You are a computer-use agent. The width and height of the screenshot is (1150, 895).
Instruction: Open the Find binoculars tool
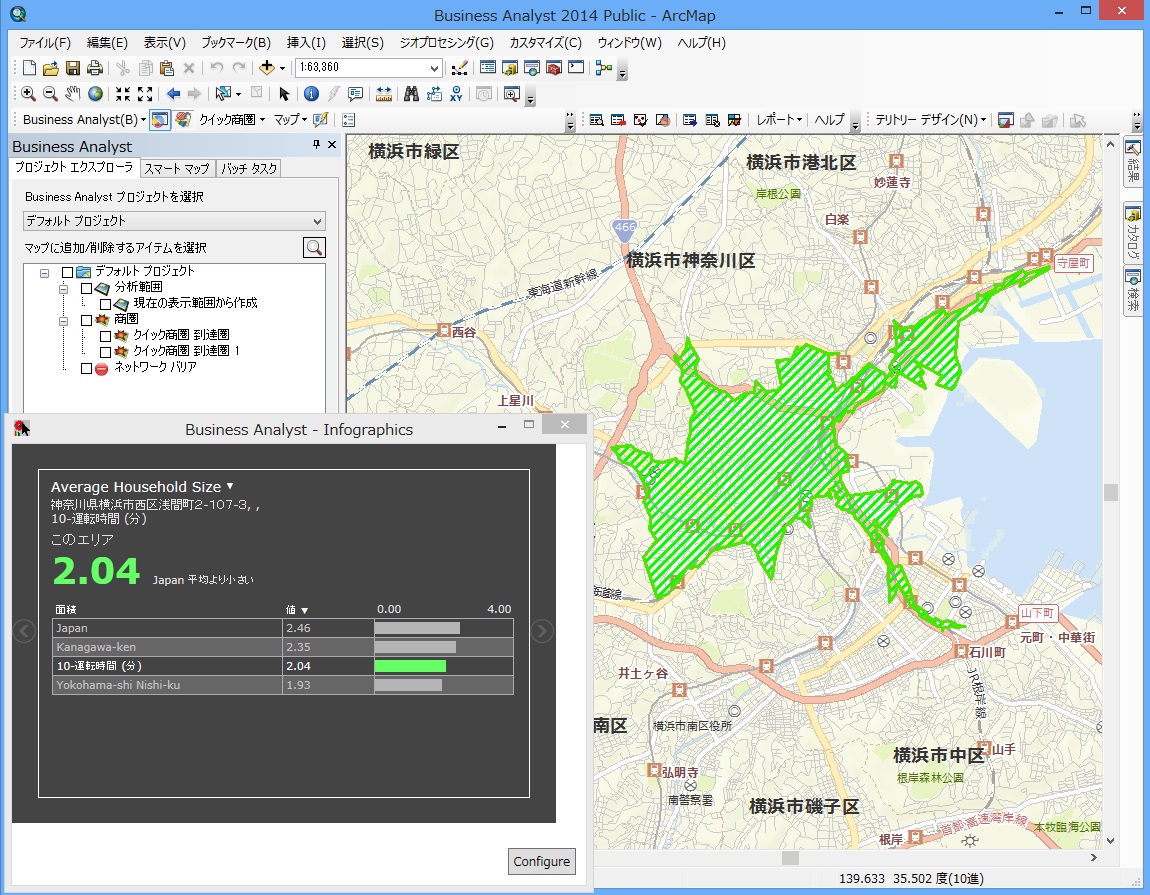pyautogui.click(x=410, y=94)
